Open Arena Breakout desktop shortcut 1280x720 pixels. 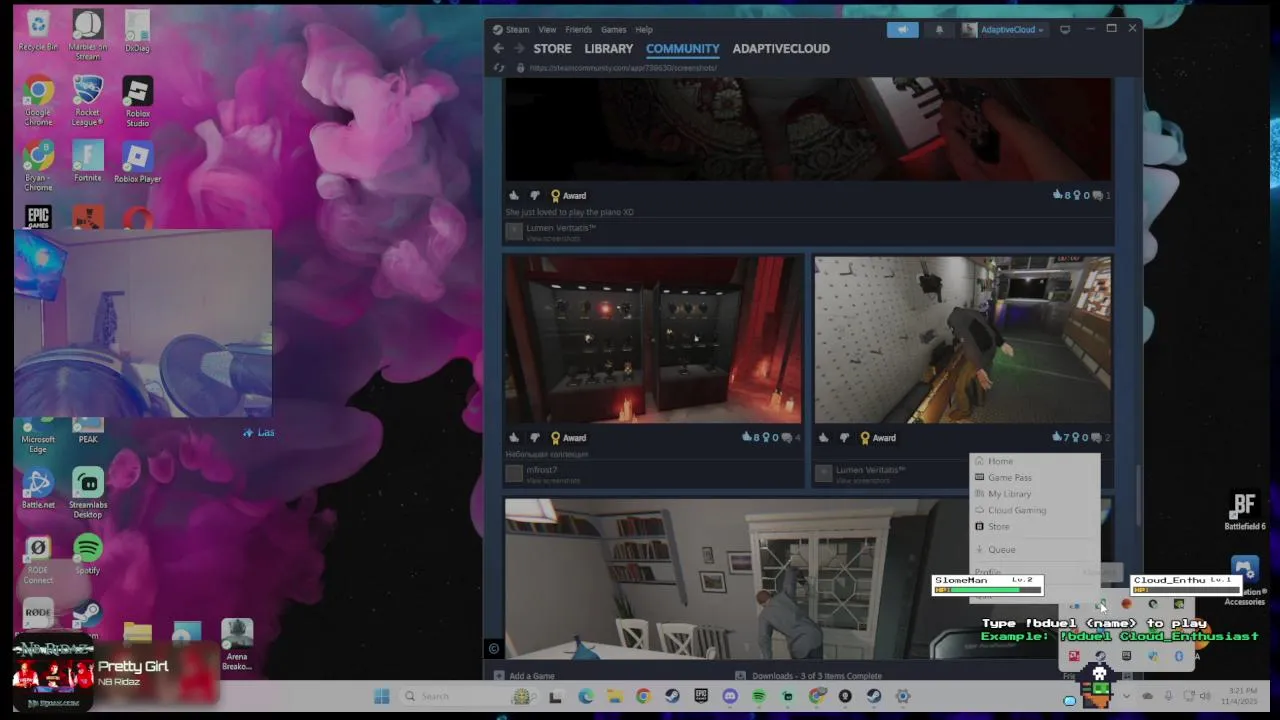[x=237, y=645]
